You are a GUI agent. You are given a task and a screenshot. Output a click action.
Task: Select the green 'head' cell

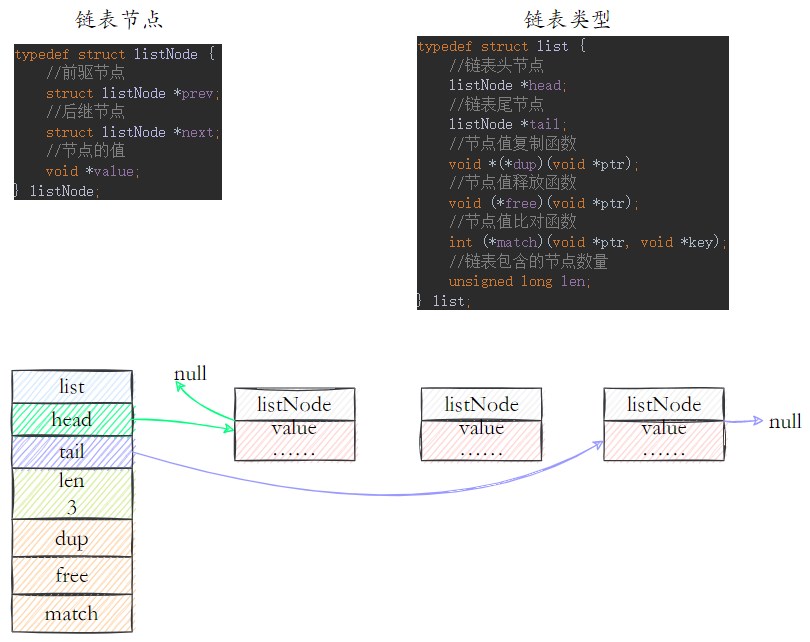pos(72,419)
